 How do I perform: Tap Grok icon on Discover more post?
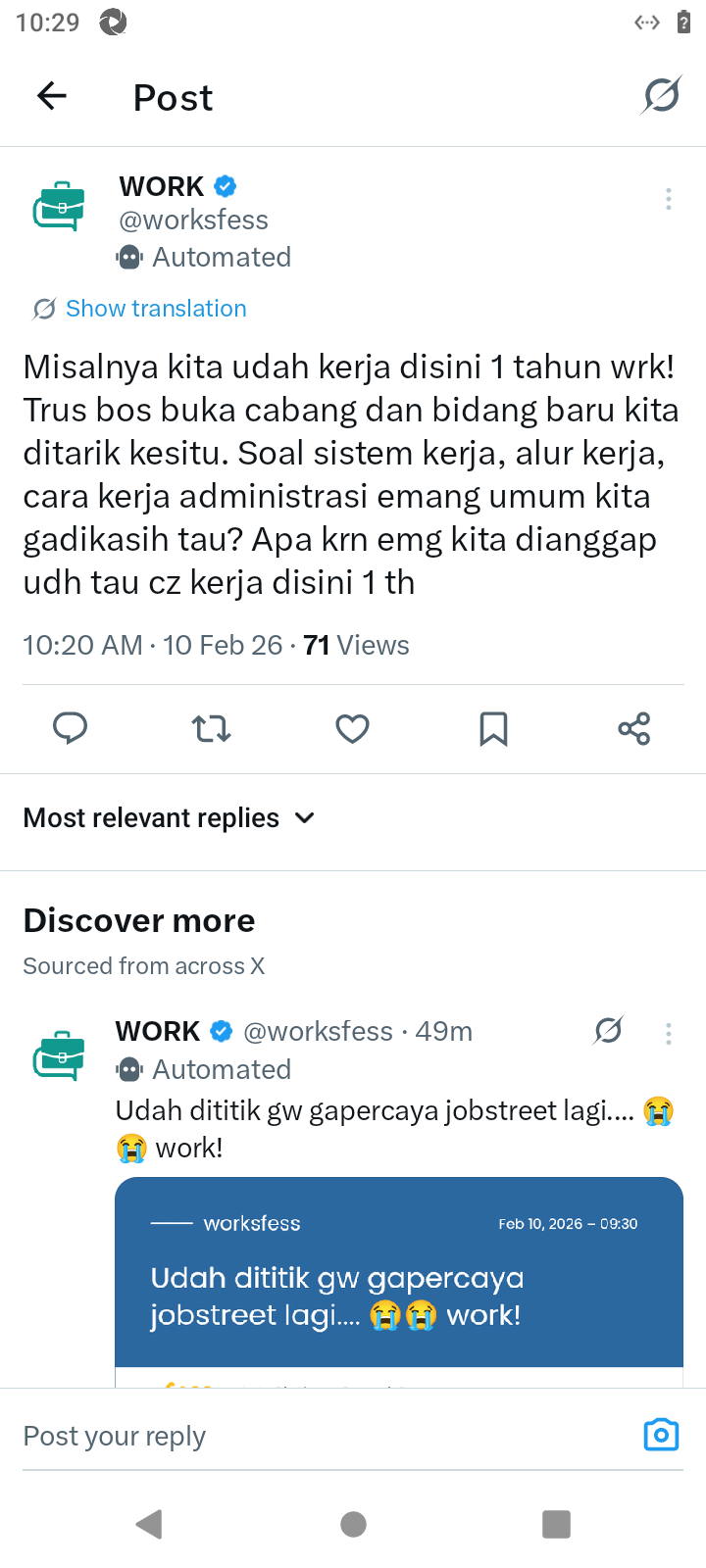pos(608,1031)
